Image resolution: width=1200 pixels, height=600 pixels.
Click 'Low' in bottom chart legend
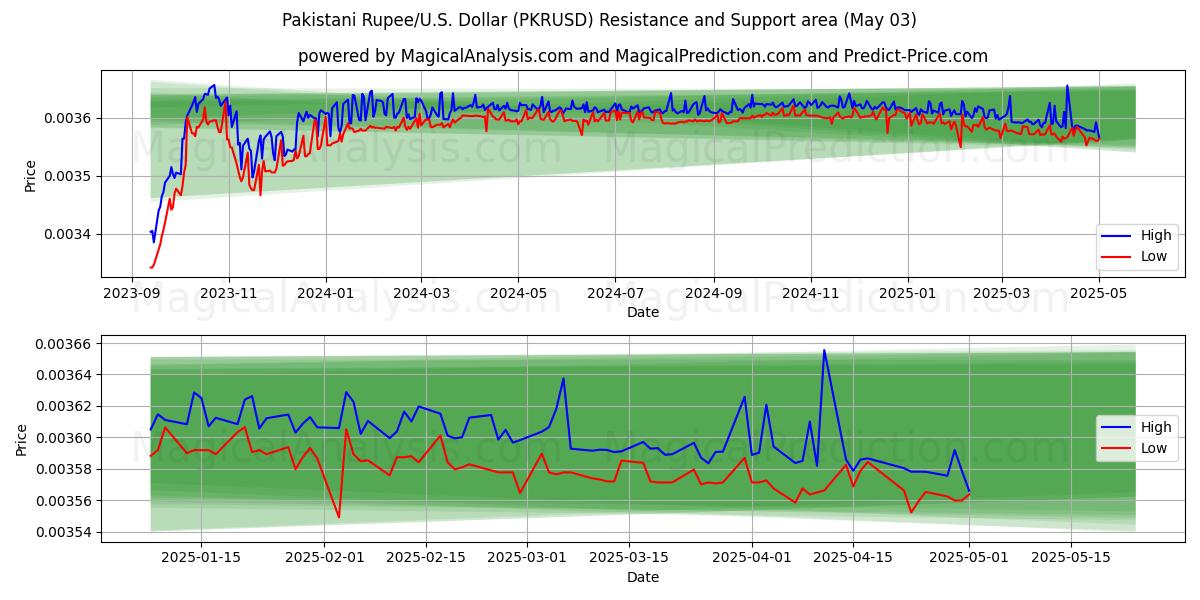1154,448
